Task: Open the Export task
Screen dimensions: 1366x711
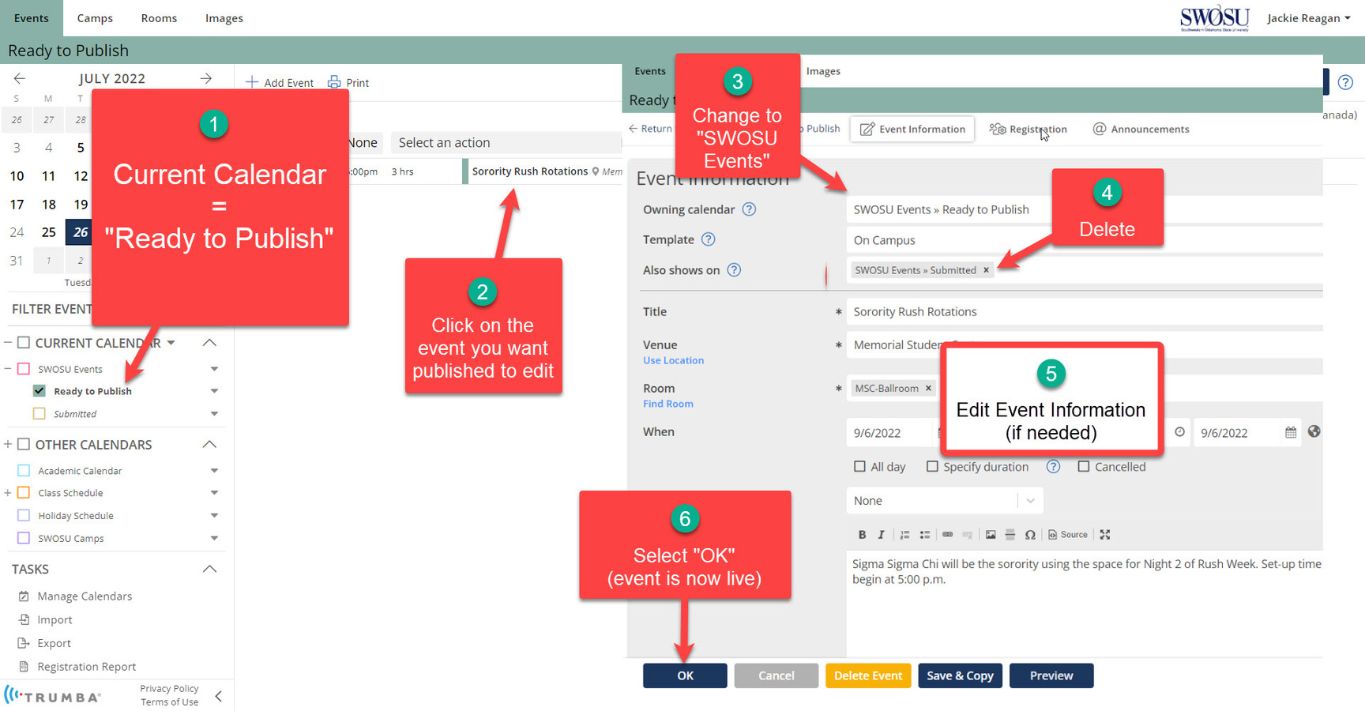Action: coord(54,644)
